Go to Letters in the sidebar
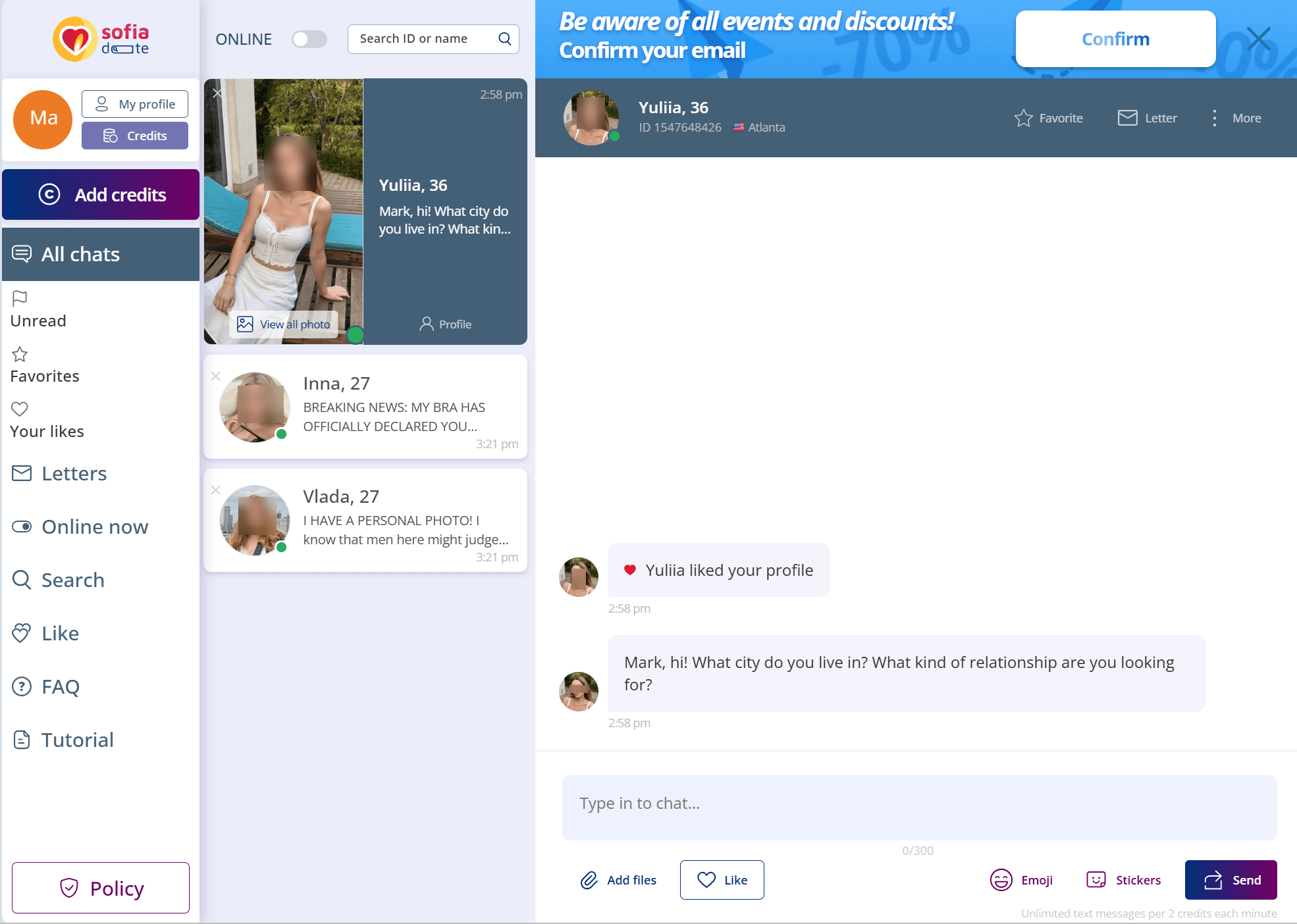1297x924 pixels. pos(59,473)
